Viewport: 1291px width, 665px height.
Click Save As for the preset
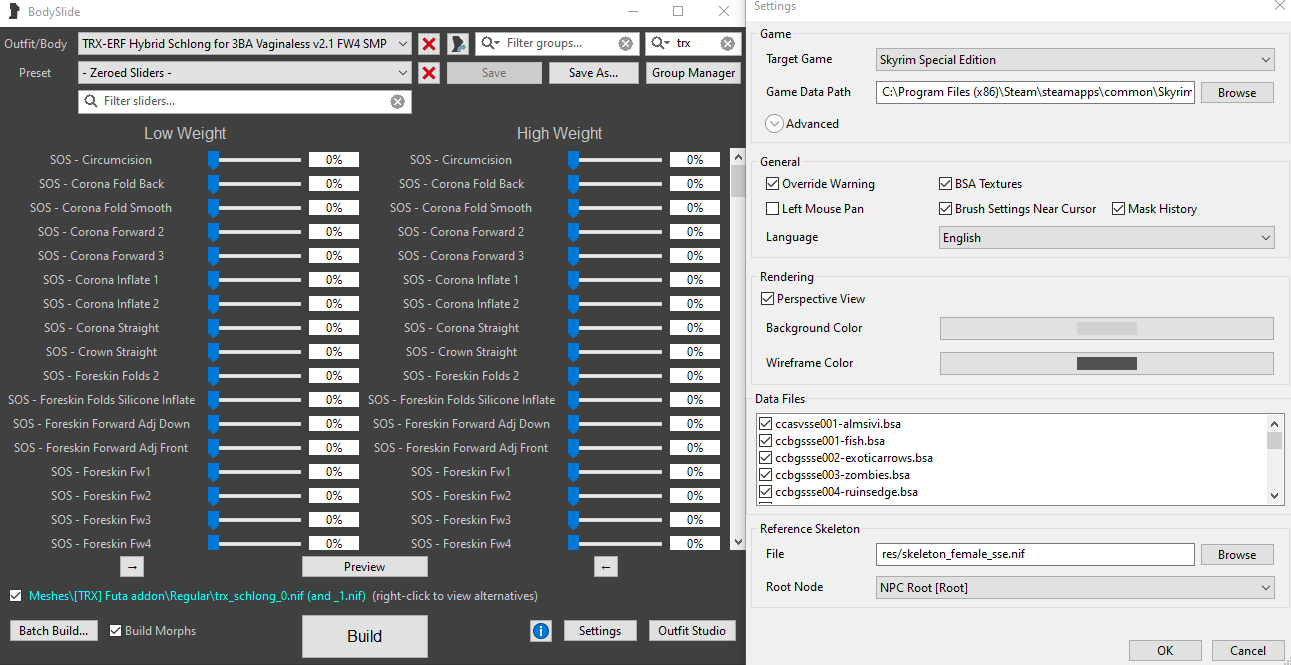(x=593, y=73)
